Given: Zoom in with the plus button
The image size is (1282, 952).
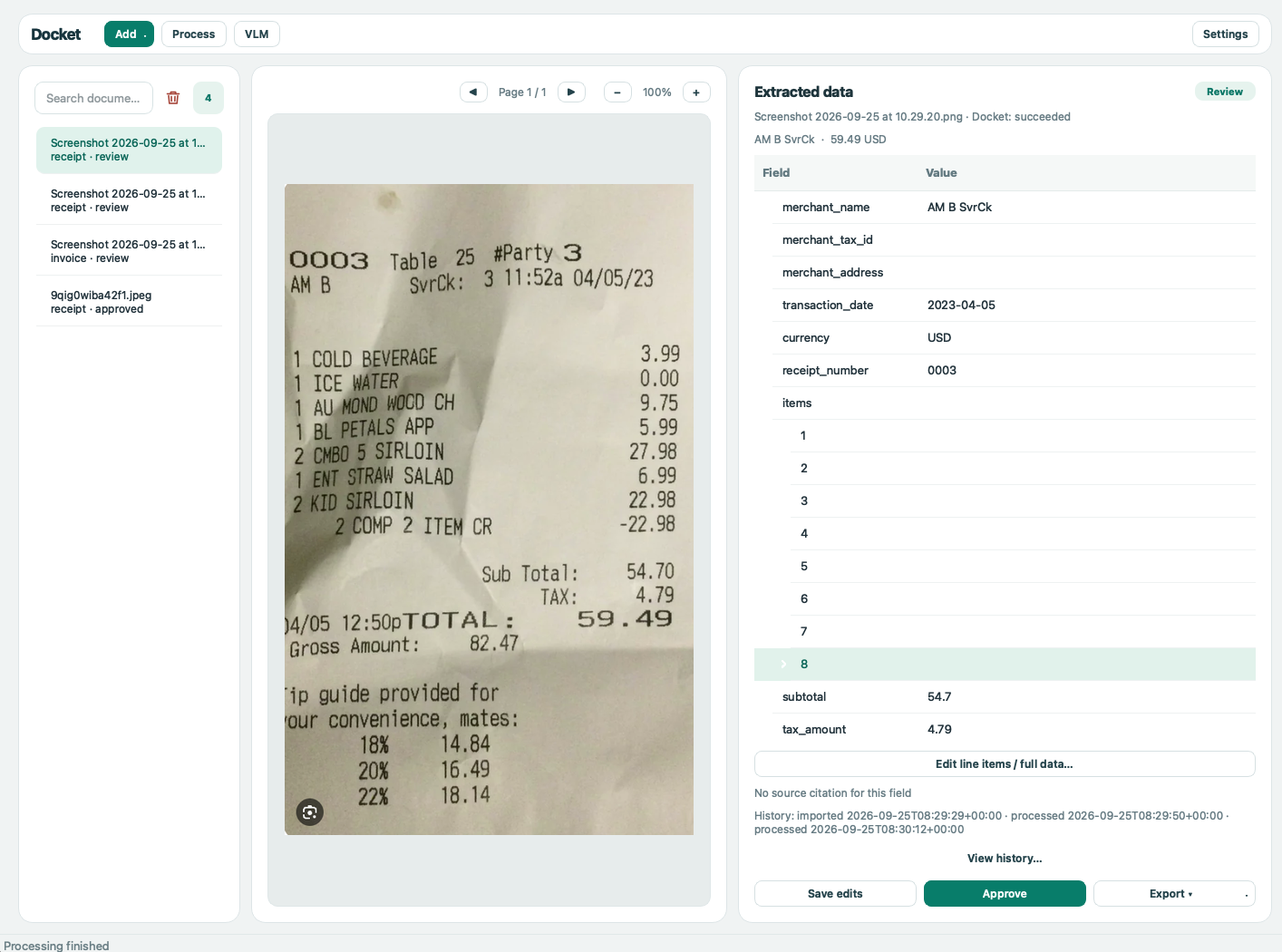Looking at the screenshot, I should (x=696, y=92).
